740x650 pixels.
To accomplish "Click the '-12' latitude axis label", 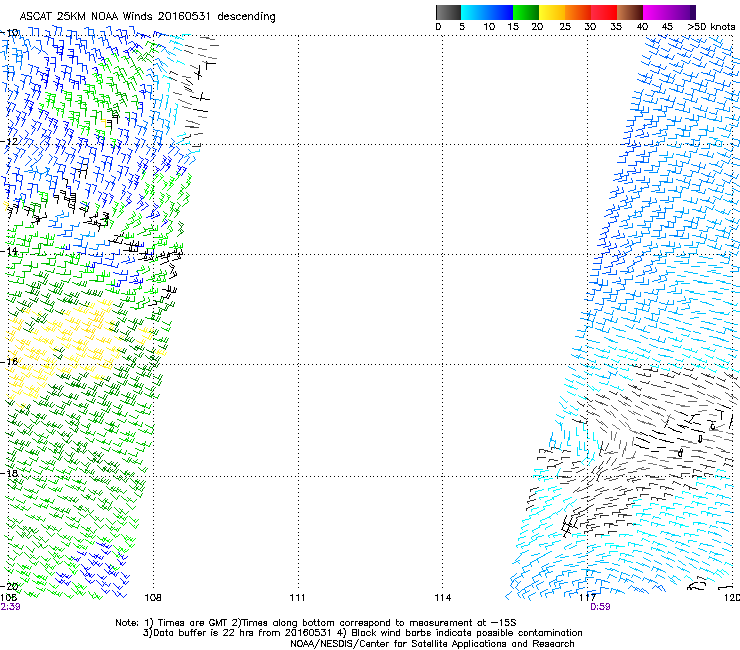I will pos(9,142).
